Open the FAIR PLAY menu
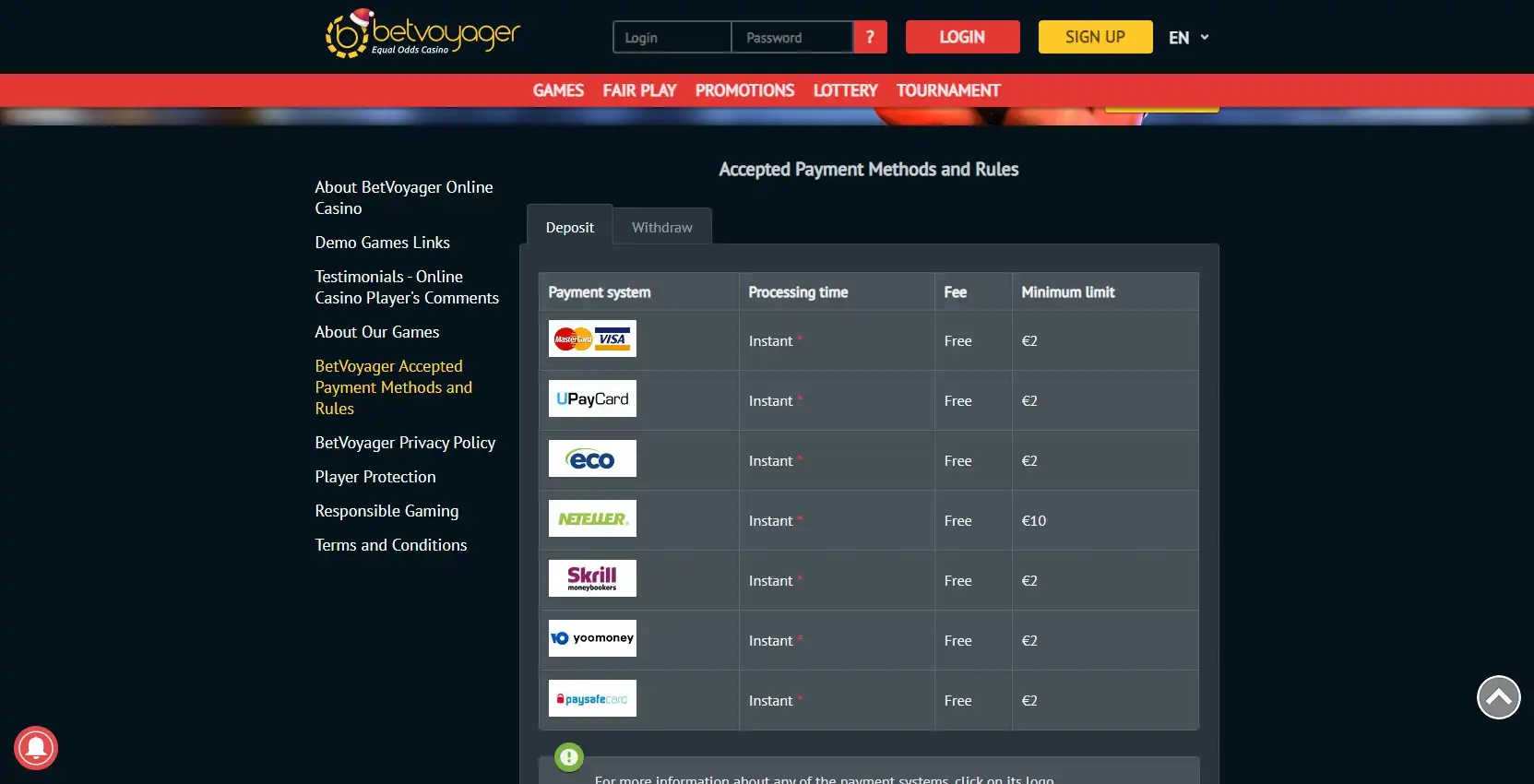The width and height of the screenshot is (1534, 784). [x=639, y=90]
